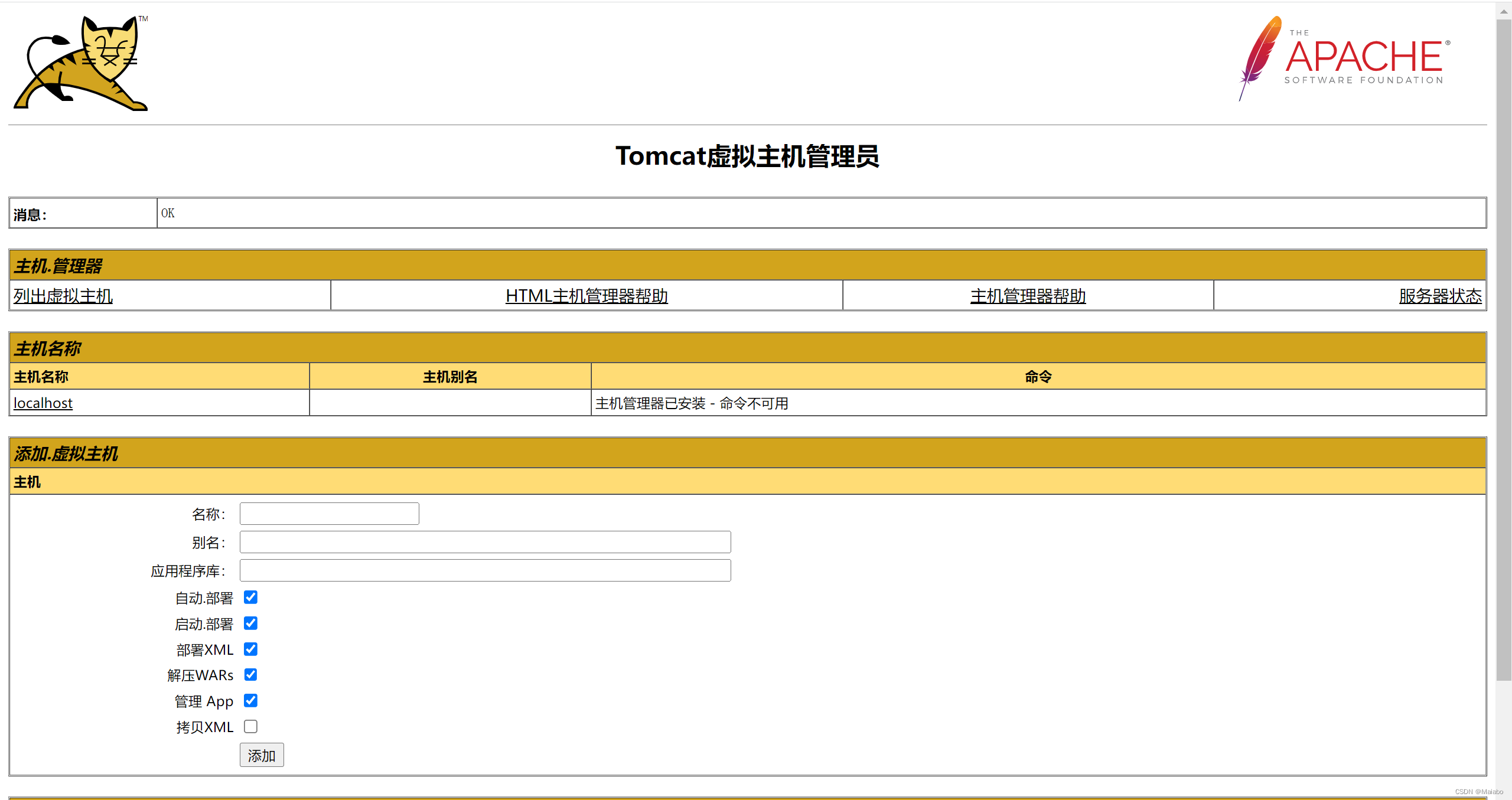Click the 添加 button

(262, 755)
